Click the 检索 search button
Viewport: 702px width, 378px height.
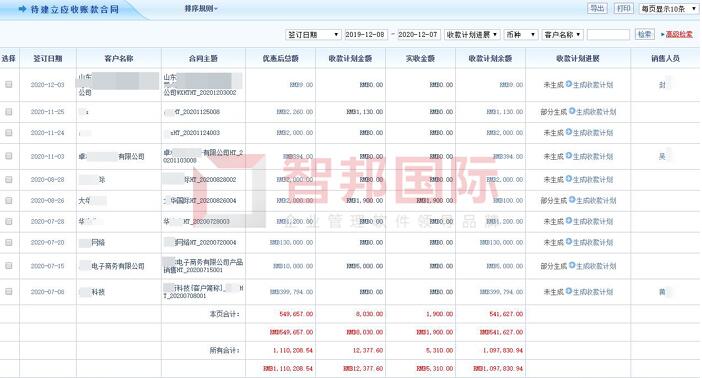point(645,34)
